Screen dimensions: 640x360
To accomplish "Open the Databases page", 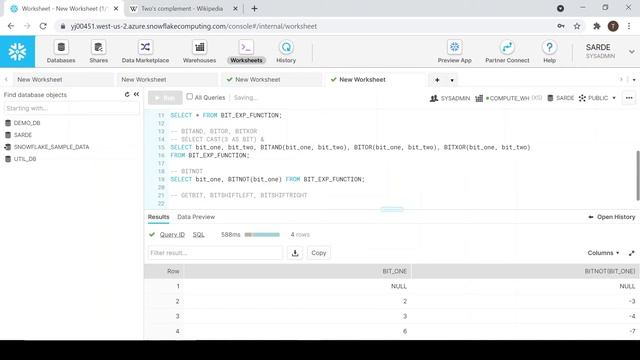I will click(x=61, y=52).
